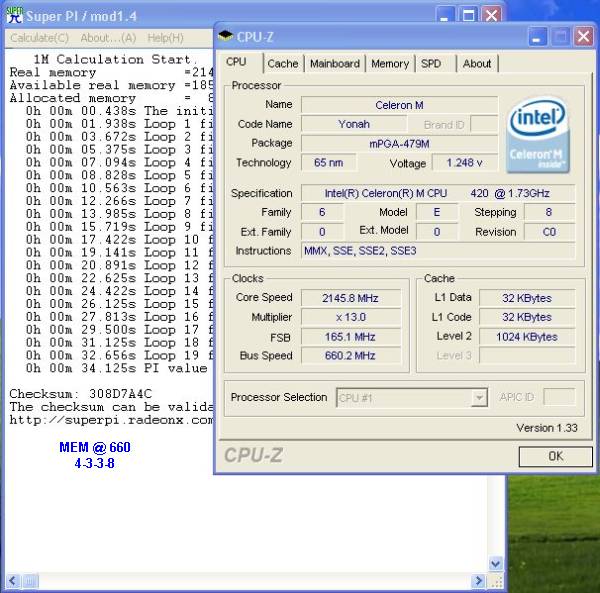This screenshot has width=600, height=593.
Task: Click the Loop 19 line in Super PI
Action: coord(119,355)
